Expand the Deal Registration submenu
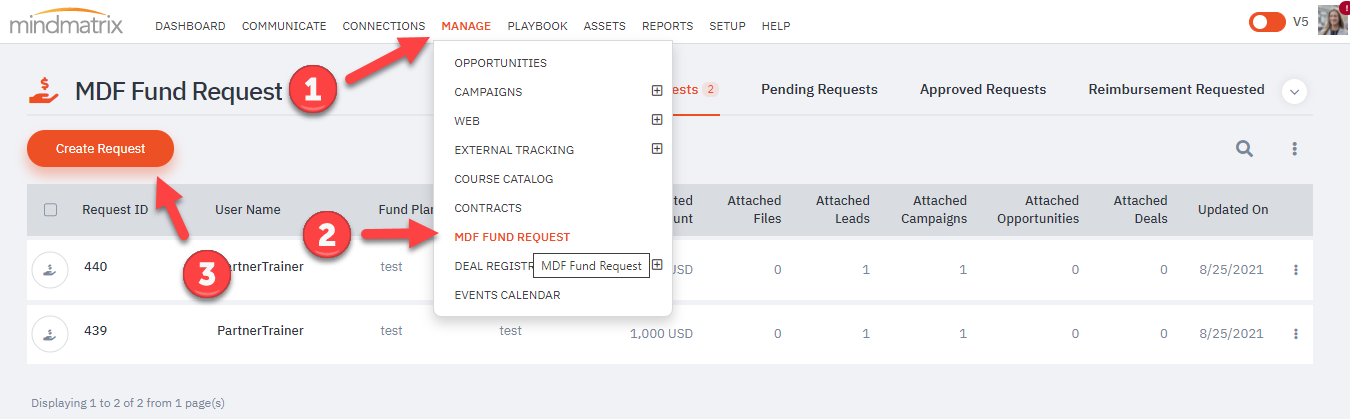1350x419 pixels. coord(657,265)
